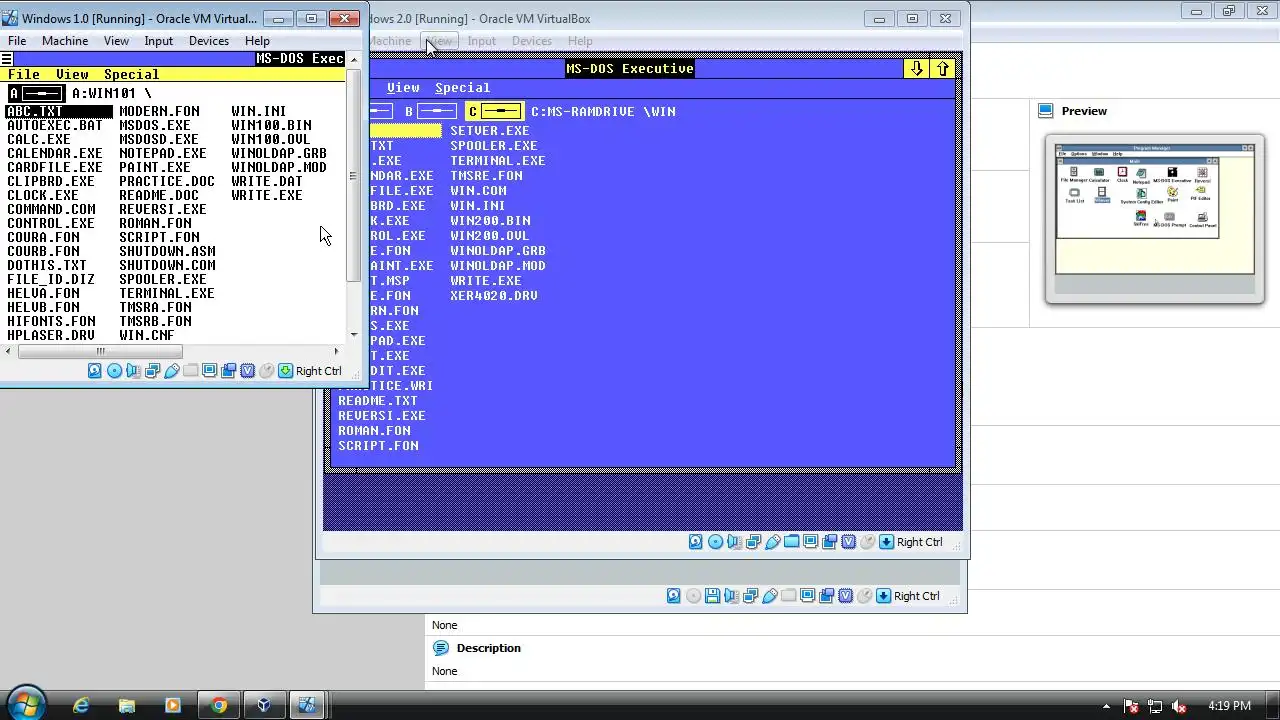Image resolution: width=1280 pixels, height=720 pixels.
Task: Click volume icon in system tray
Action: coord(1179,706)
